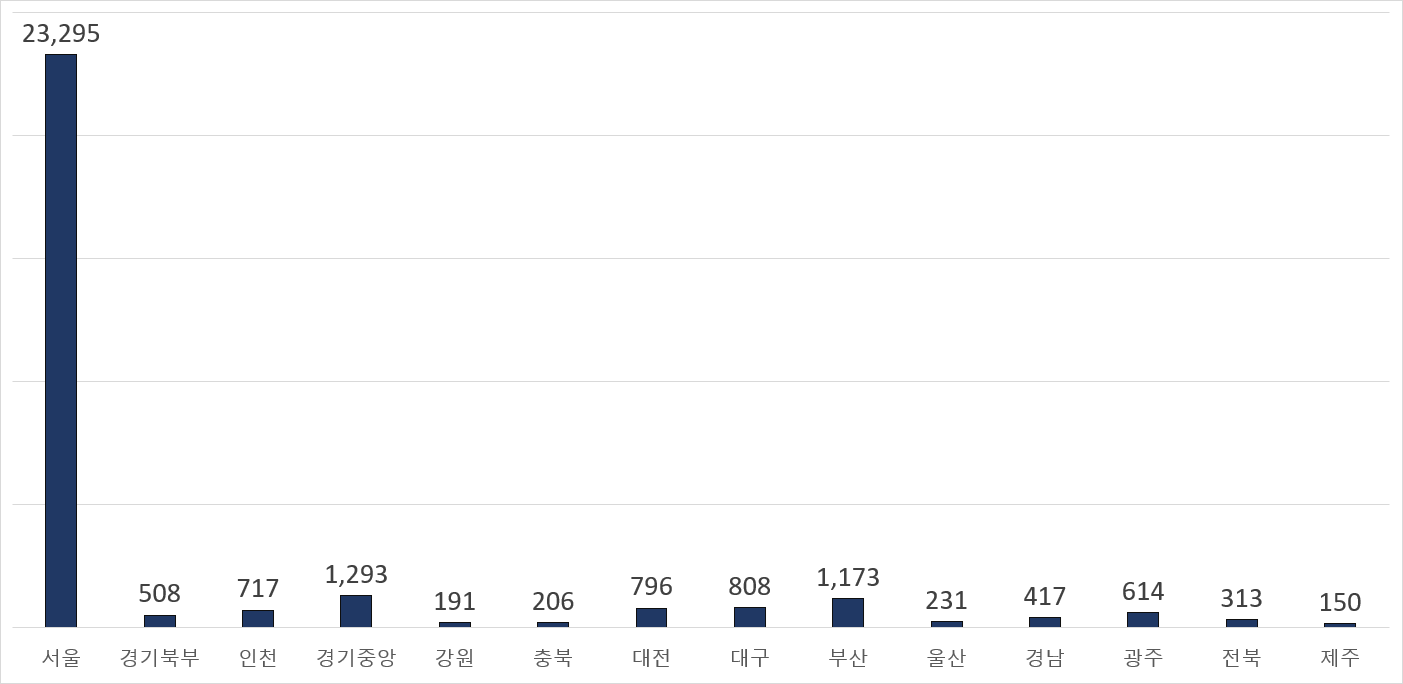Click the 808 data label
This screenshot has width=1403, height=684.
point(749,586)
